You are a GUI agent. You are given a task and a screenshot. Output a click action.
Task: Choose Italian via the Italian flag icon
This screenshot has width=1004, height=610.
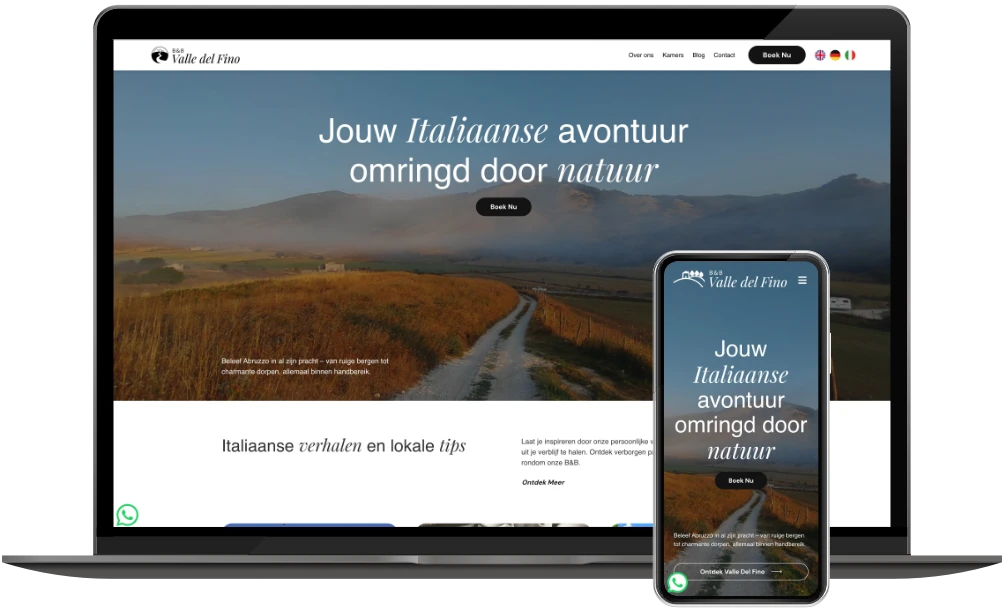point(848,55)
